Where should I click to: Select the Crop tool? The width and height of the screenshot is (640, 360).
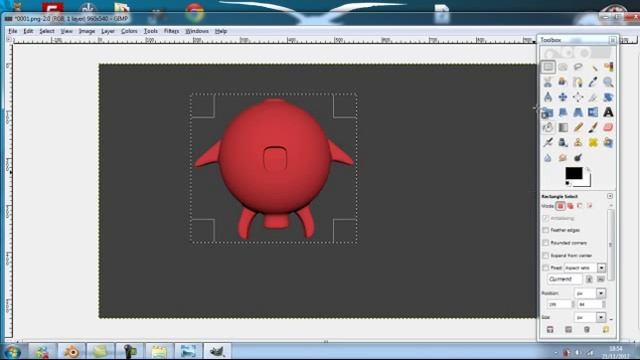pyautogui.click(x=593, y=97)
